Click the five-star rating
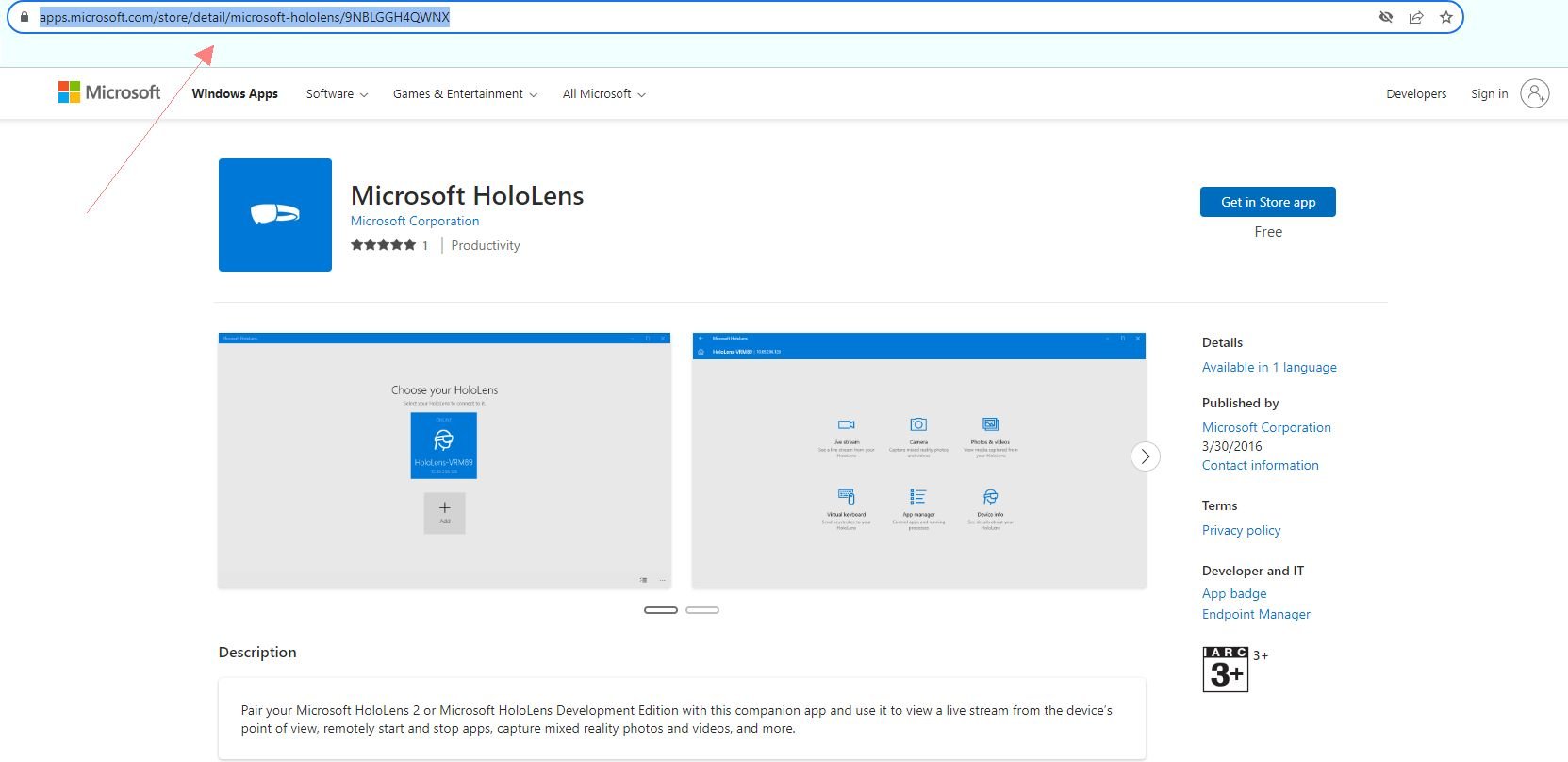 click(383, 245)
